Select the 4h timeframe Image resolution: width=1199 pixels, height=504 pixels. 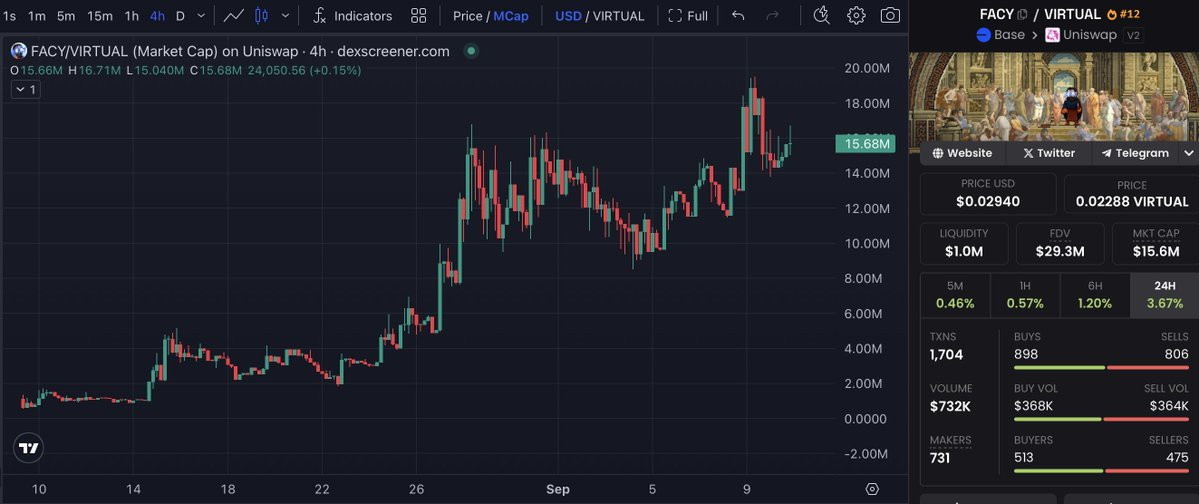coord(158,15)
